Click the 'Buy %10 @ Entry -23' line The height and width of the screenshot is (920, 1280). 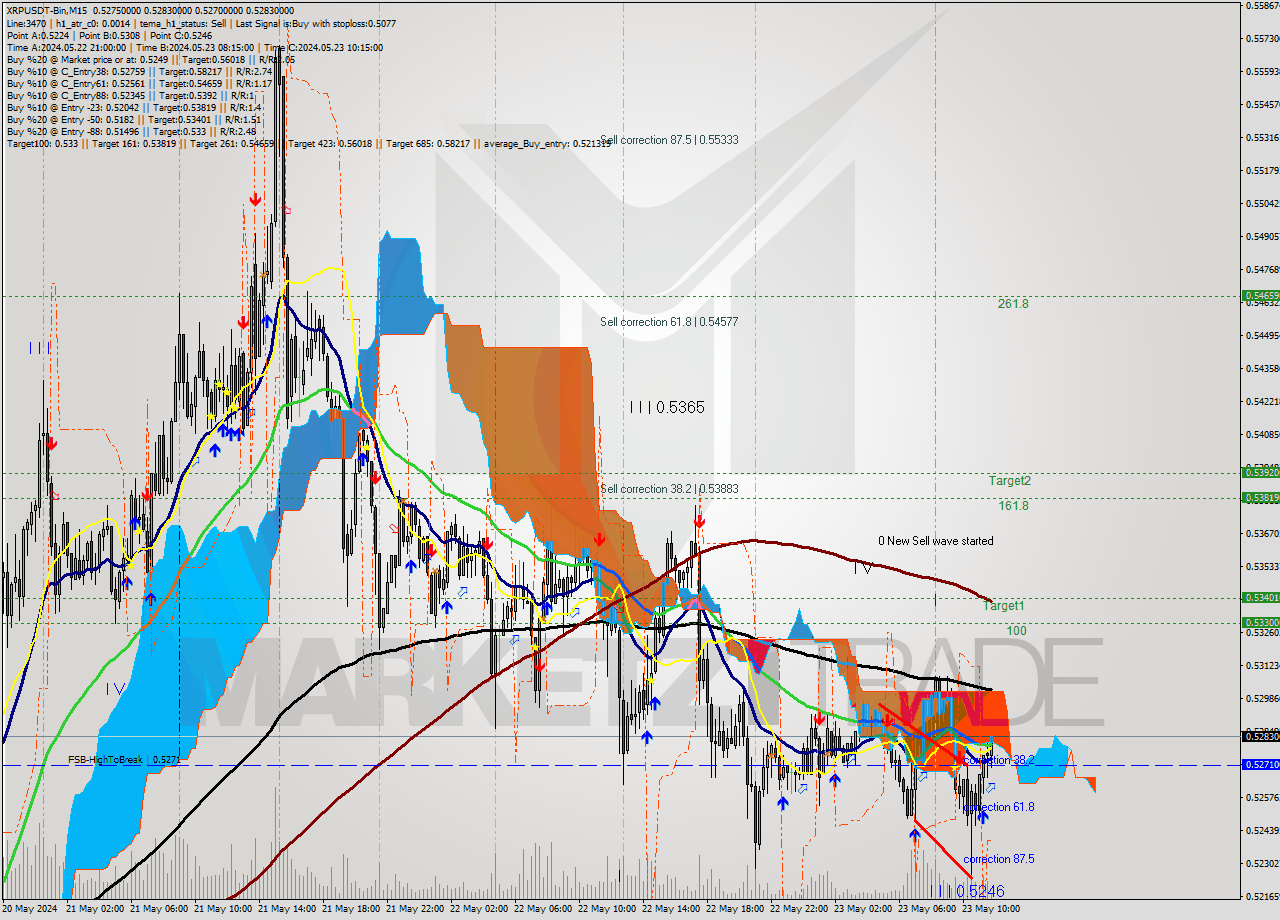tap(134, 107)
